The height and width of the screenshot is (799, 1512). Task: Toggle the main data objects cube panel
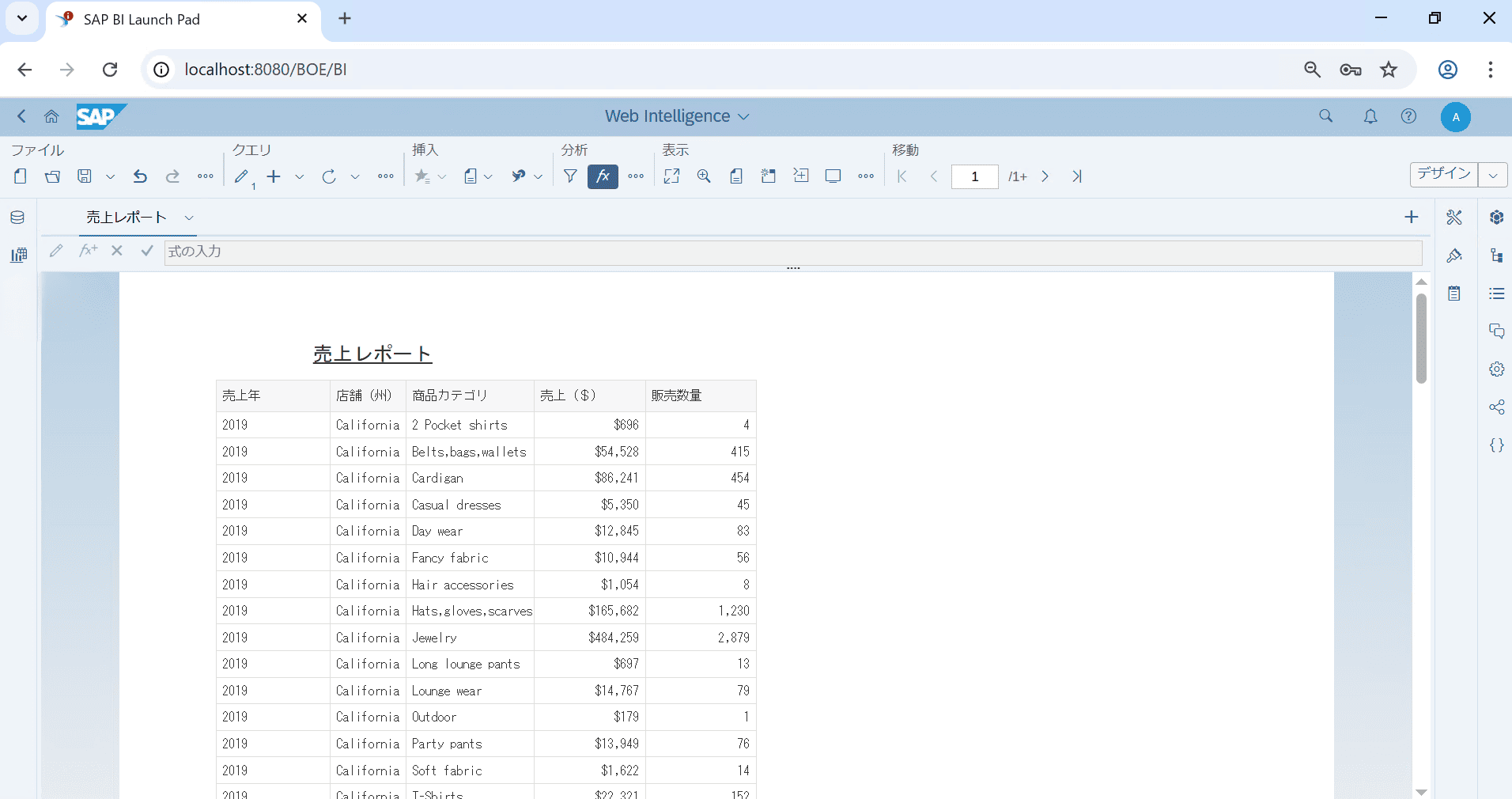pos(1496,218)
